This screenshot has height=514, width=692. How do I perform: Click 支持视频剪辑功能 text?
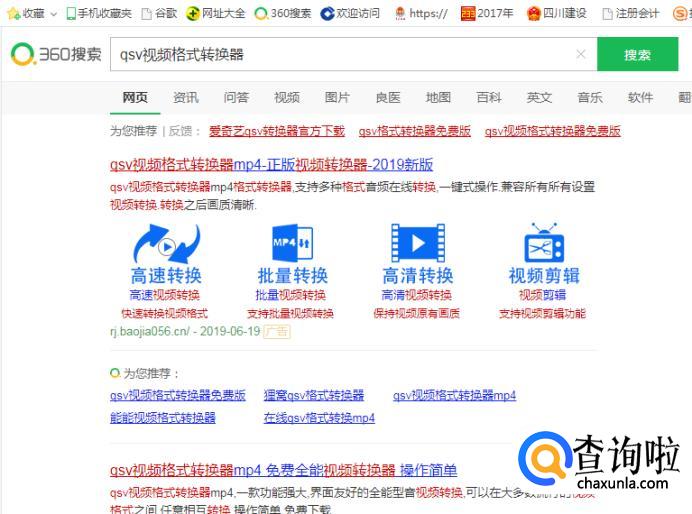[542, 313]
